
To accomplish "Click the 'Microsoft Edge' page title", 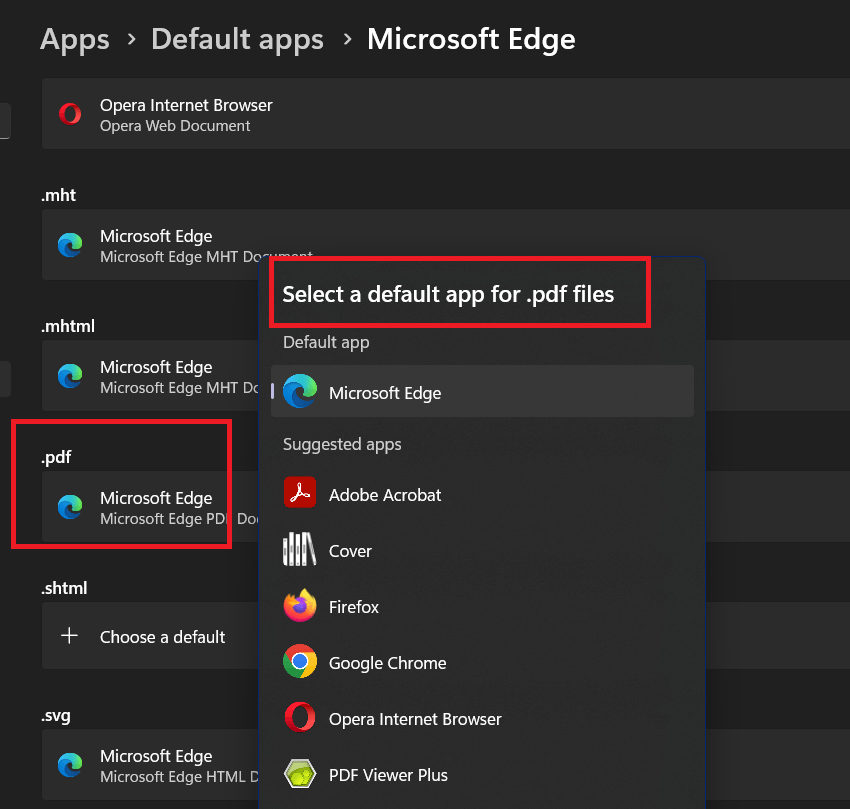I will pos(471,39).
